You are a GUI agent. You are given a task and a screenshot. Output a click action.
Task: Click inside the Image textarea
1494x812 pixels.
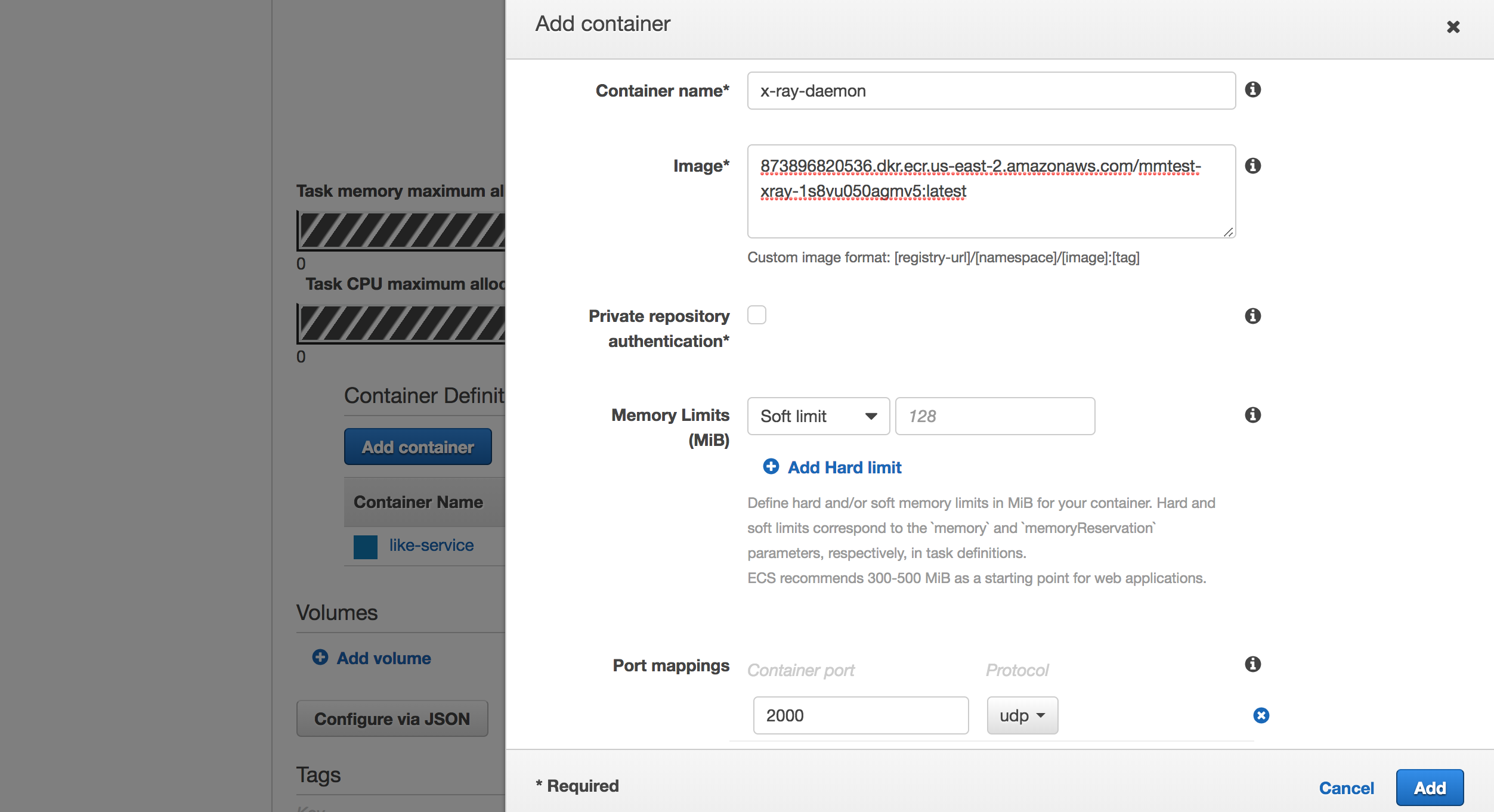click(x=991, y=191)
